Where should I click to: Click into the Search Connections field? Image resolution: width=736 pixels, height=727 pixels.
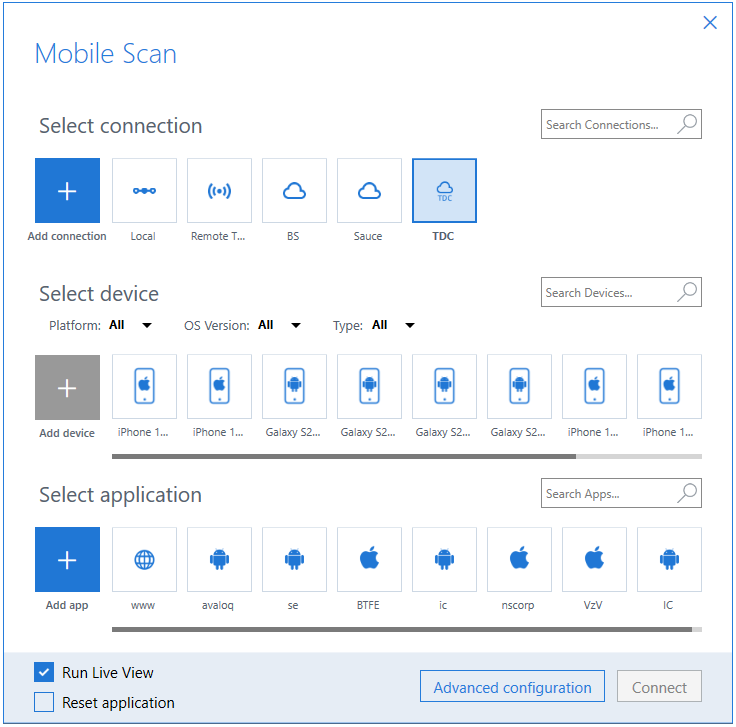coord(608,125)
